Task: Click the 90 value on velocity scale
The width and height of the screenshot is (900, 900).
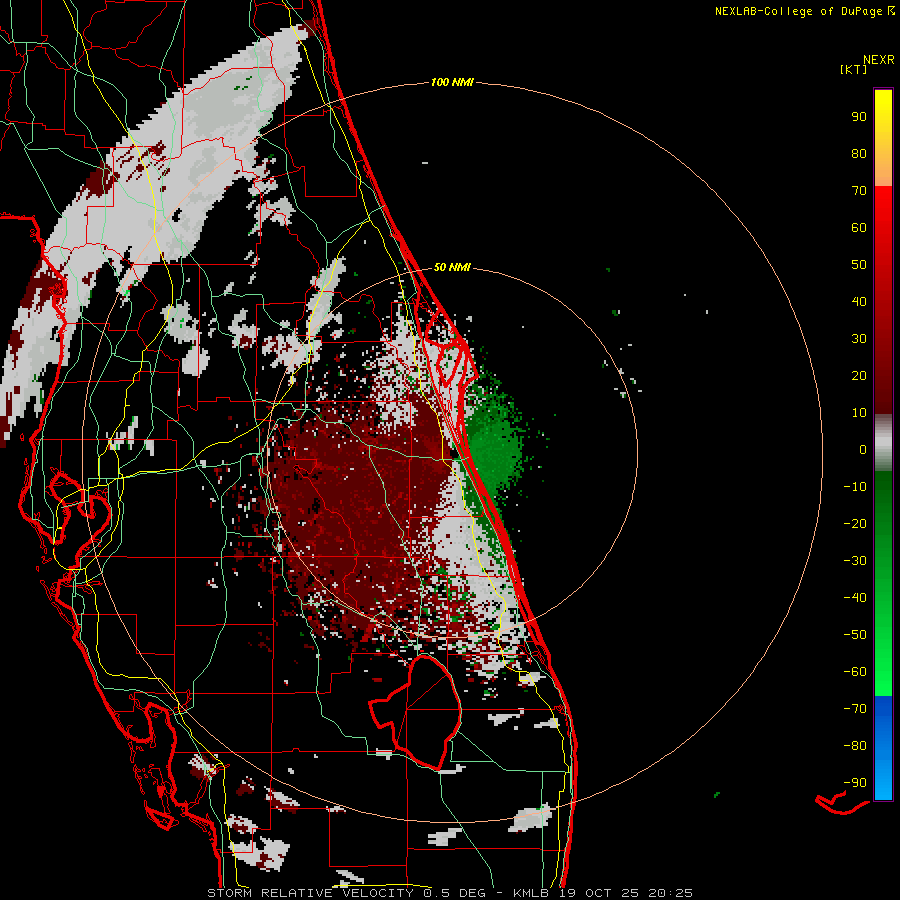Action: (x=859, y=117)
